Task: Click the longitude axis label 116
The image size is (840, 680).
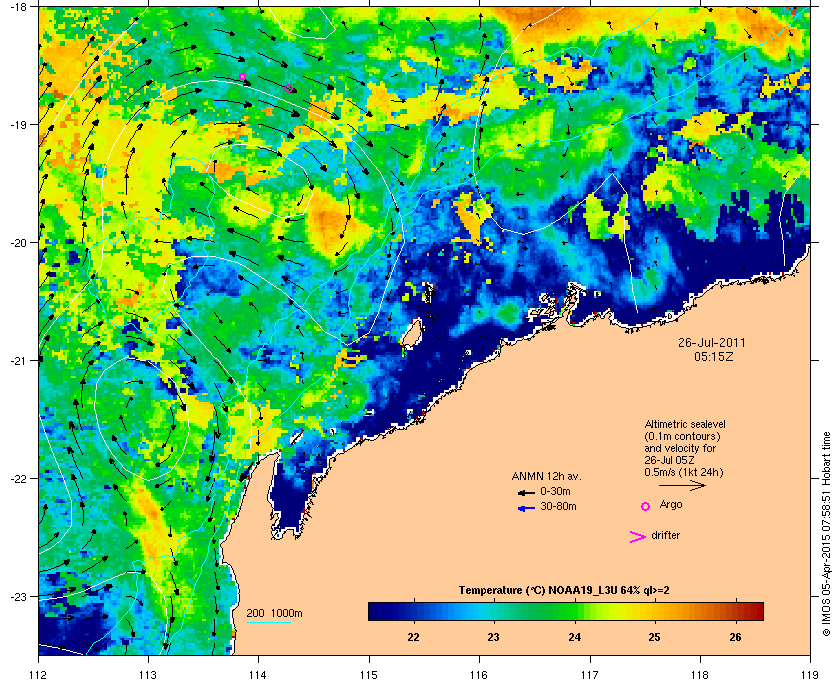Action: [x=479, y=674]
